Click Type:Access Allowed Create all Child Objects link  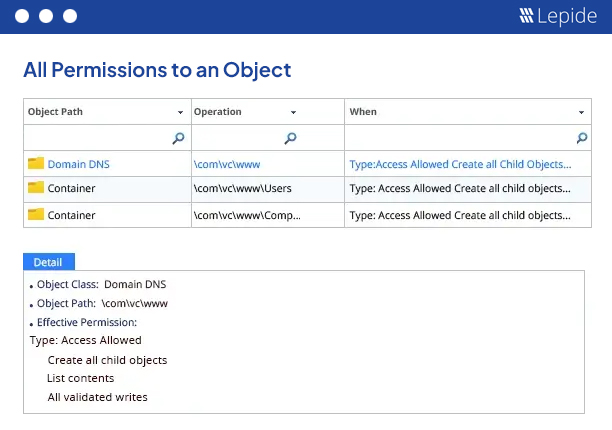(x=460, y=164)
